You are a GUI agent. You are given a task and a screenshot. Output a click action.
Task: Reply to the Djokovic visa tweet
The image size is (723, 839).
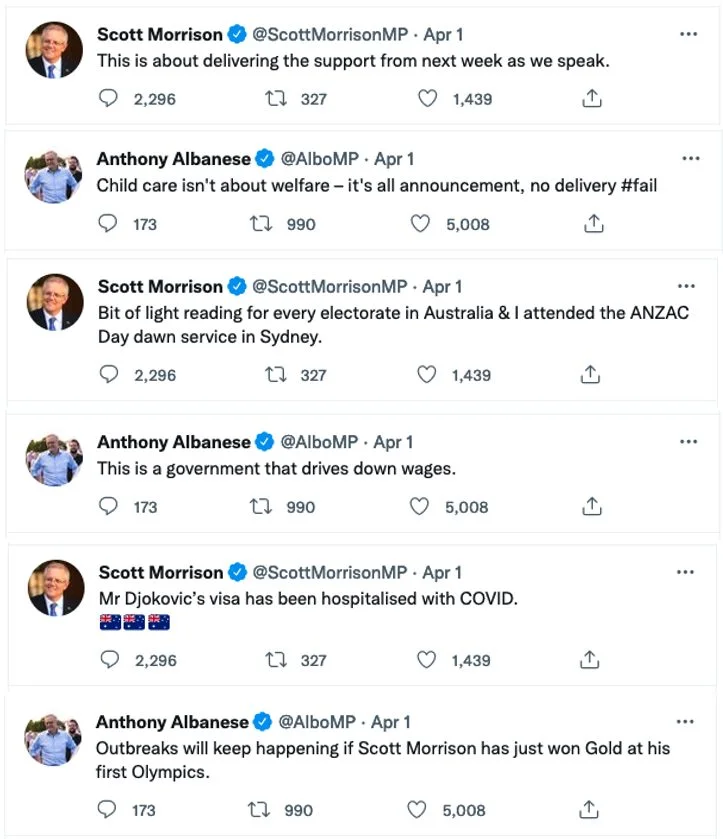(x=110, y=660)
